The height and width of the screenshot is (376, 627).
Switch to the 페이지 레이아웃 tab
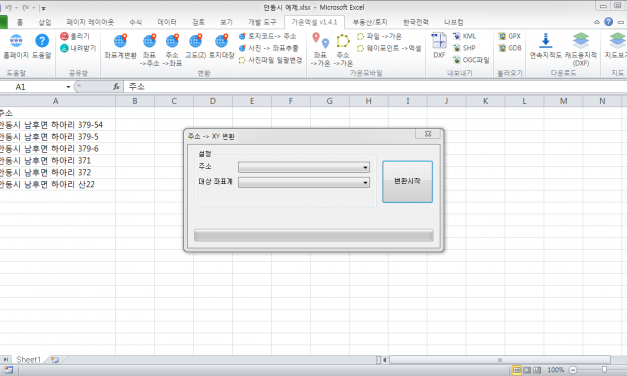pyautogui.click(x=90, y=22)
